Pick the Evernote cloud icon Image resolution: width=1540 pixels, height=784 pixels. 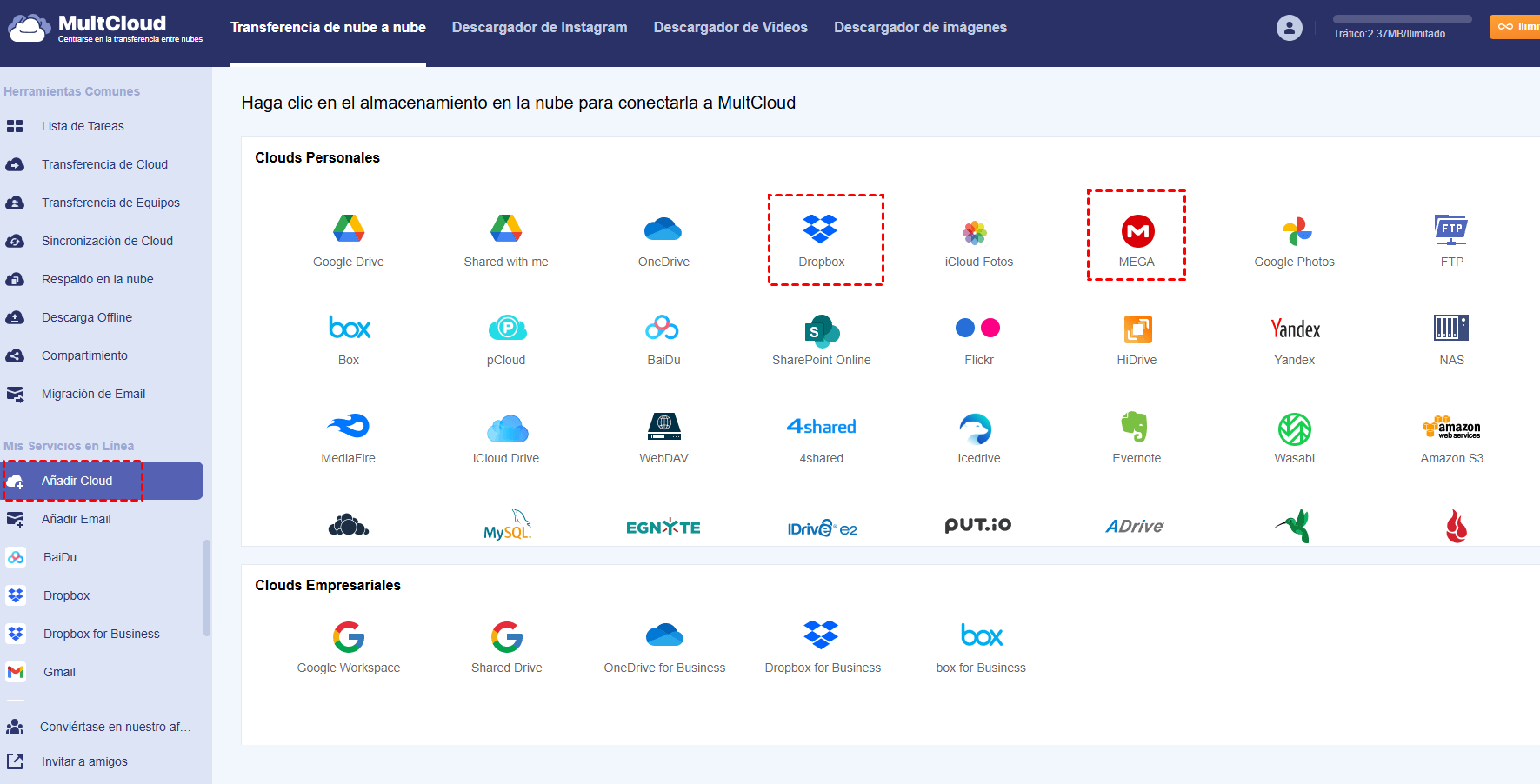1136,428
